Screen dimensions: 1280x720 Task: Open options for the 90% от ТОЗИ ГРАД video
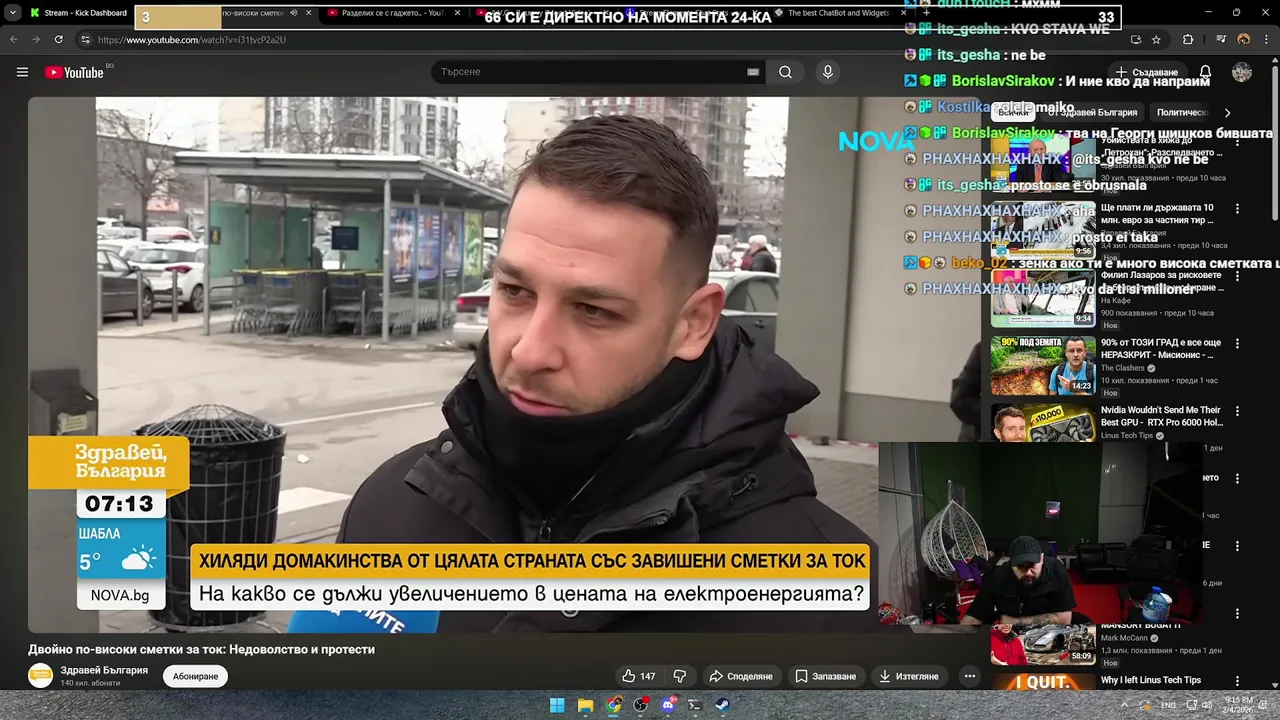pos(1237,343)
